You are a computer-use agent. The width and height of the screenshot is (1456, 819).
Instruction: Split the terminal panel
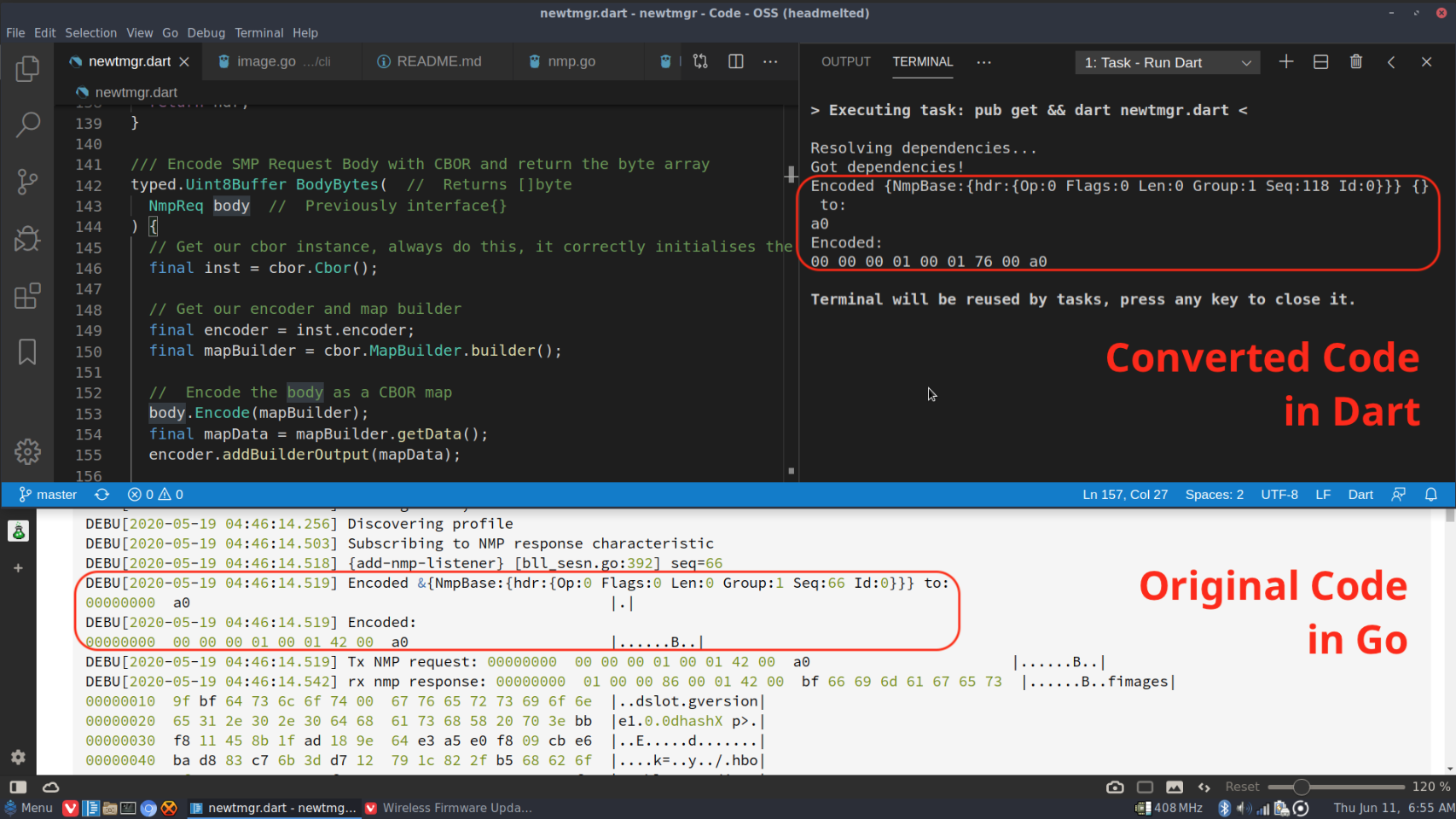click(x=1320, y=62)
